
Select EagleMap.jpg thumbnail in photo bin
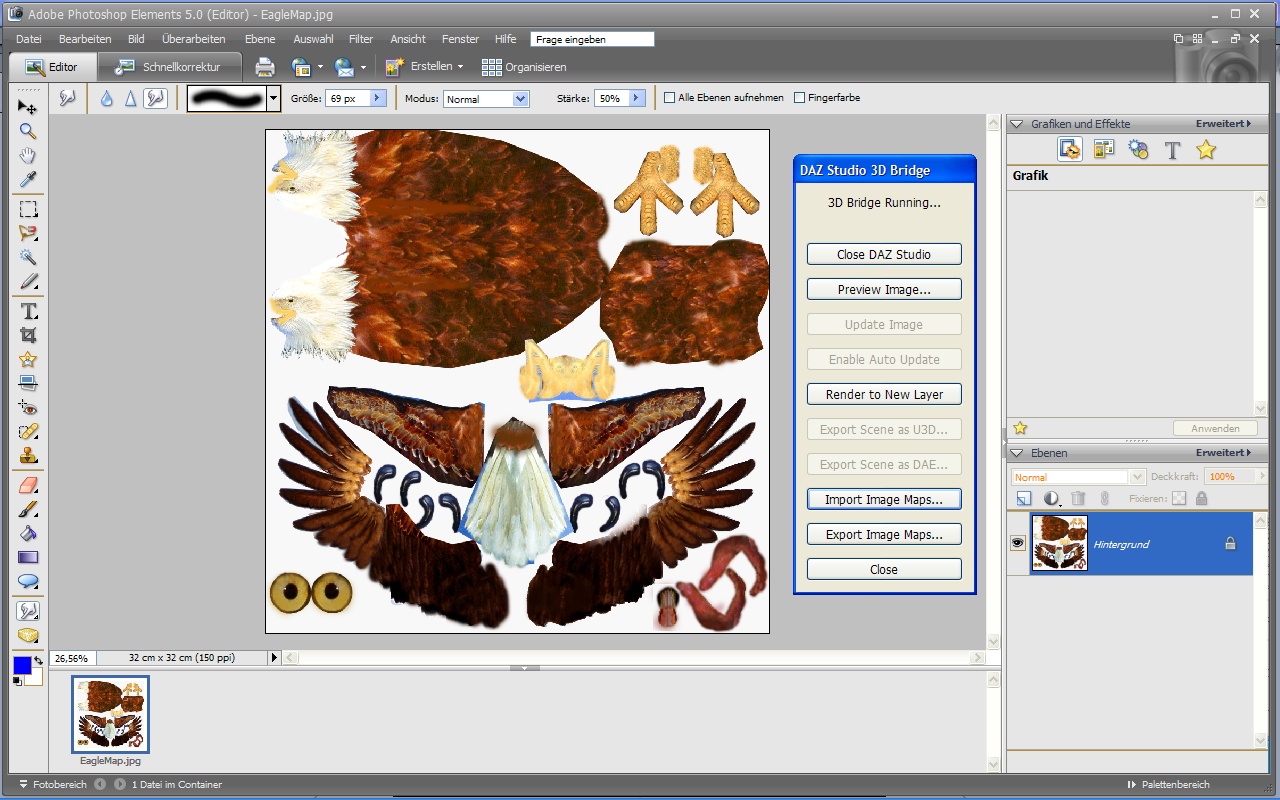pos(110,714)
